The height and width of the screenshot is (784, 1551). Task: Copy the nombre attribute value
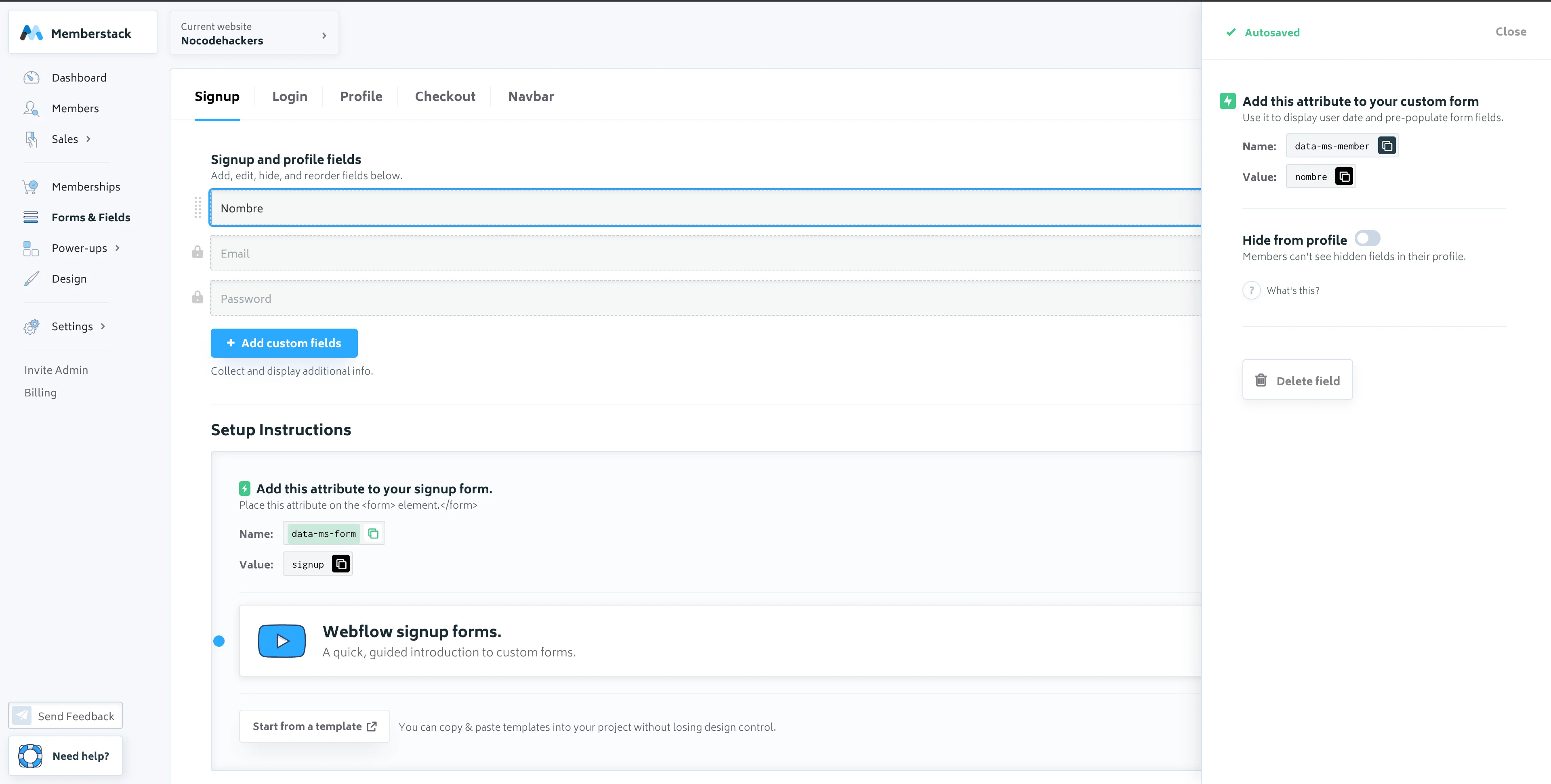[x=1344, y=176]
